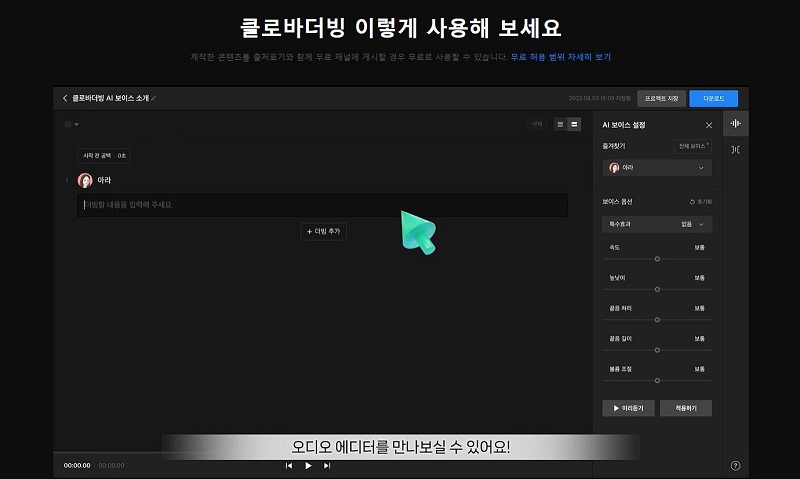800x479 pixels.
Task: Click the 높낮이 pitch slider handle
Action: pyautogui.click(x=657, y=289)
